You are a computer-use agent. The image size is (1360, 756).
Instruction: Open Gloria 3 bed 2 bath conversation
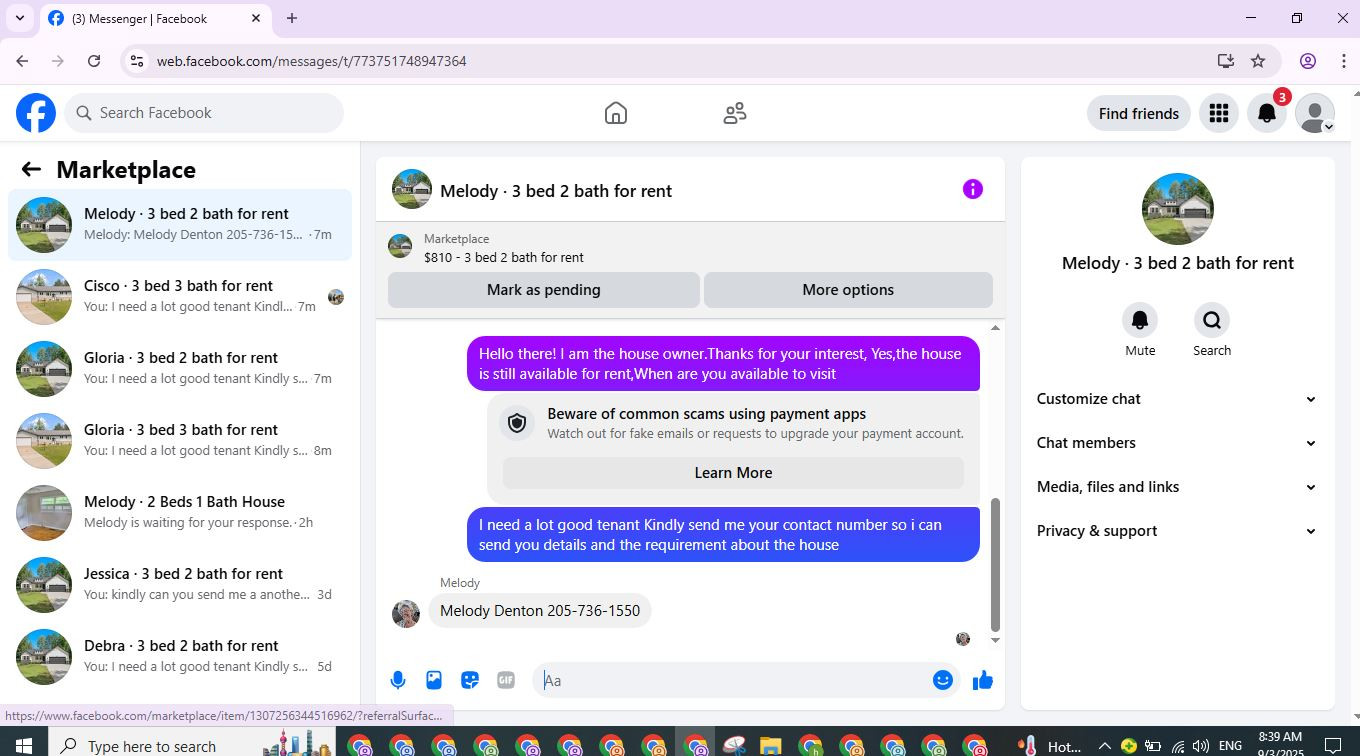[x=180, y=368]
